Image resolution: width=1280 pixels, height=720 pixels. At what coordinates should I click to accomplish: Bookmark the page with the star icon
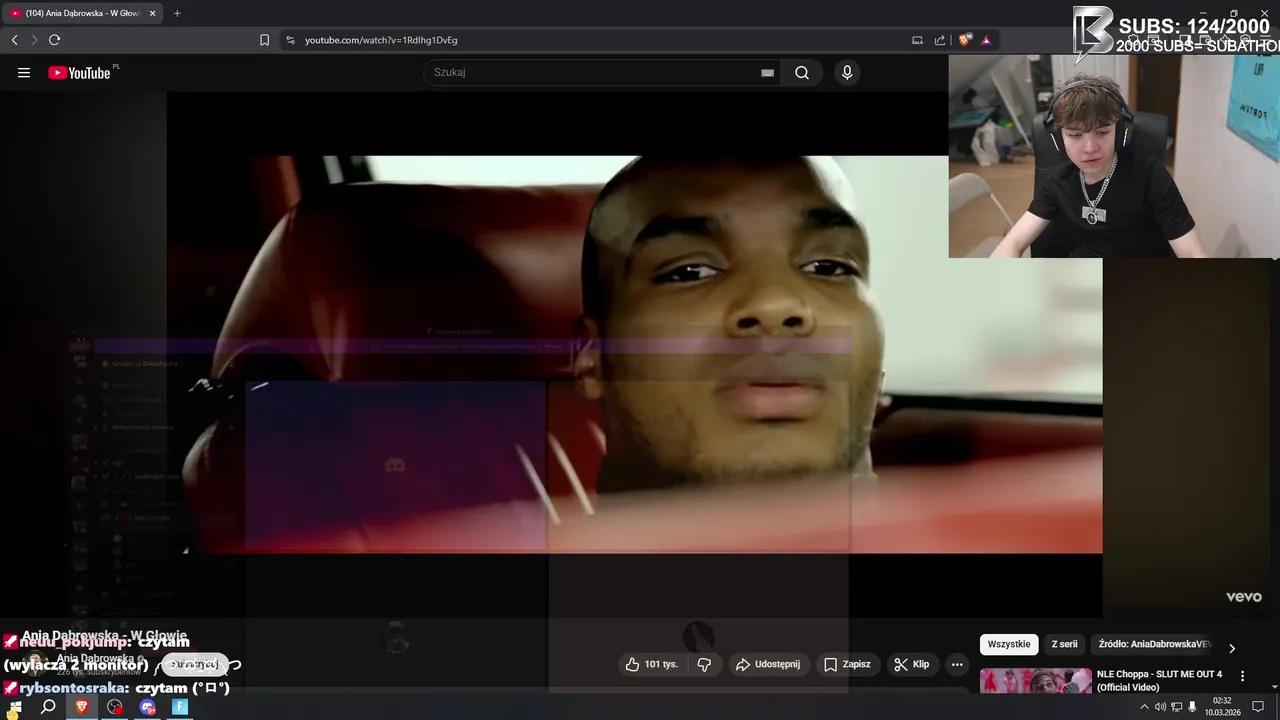click(263, 40)
